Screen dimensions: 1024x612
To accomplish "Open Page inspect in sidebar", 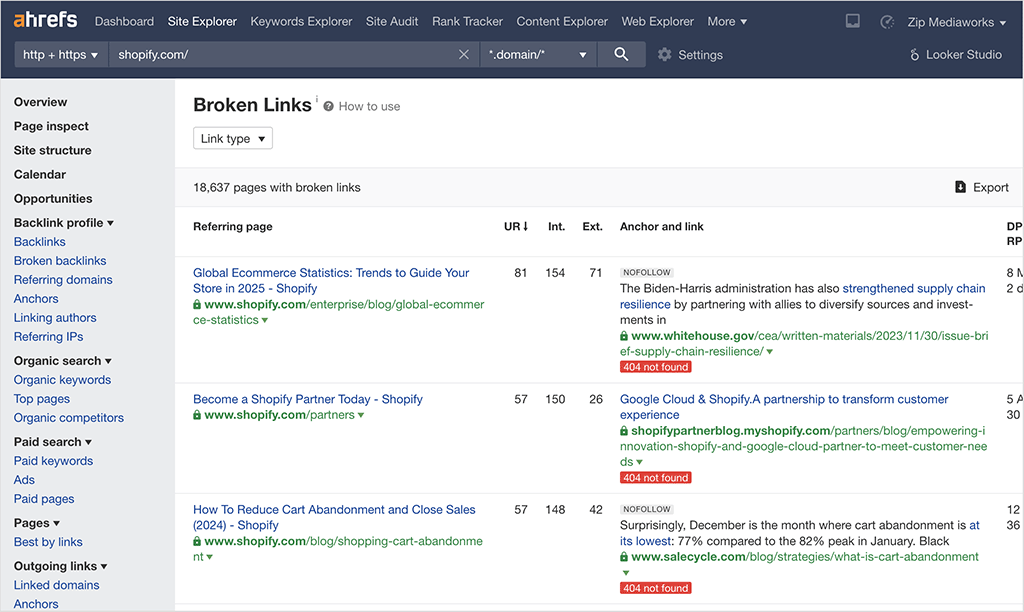I will click(51, 126).
